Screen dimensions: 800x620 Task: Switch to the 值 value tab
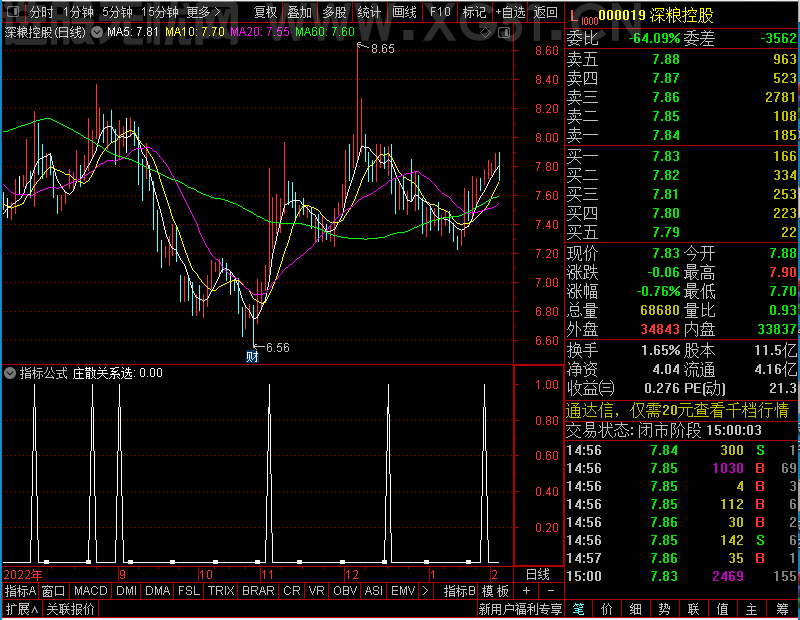tap(722, 609)
